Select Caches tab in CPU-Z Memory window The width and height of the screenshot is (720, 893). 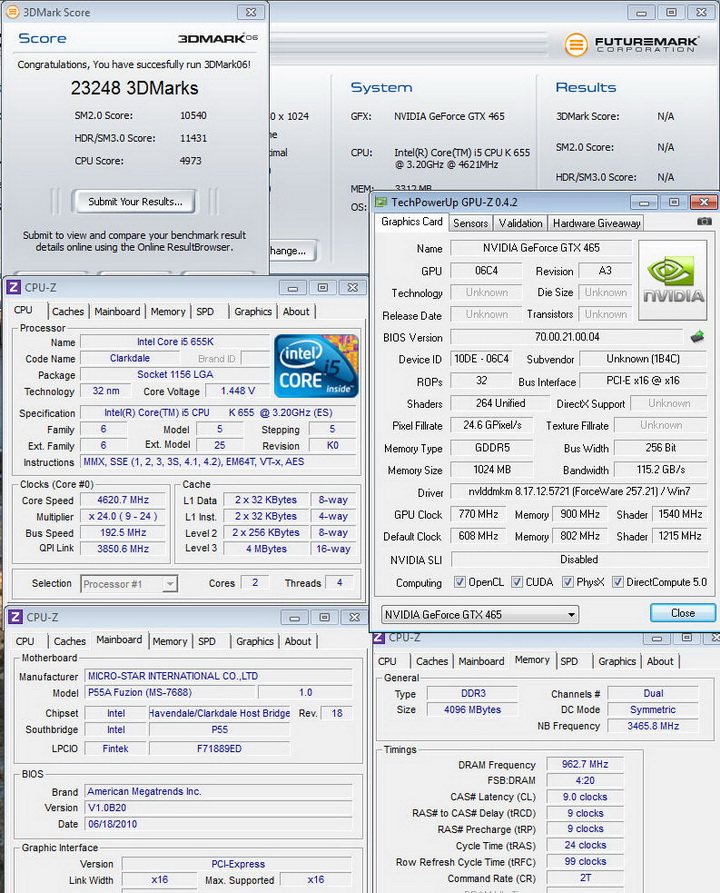click(432, 661)
